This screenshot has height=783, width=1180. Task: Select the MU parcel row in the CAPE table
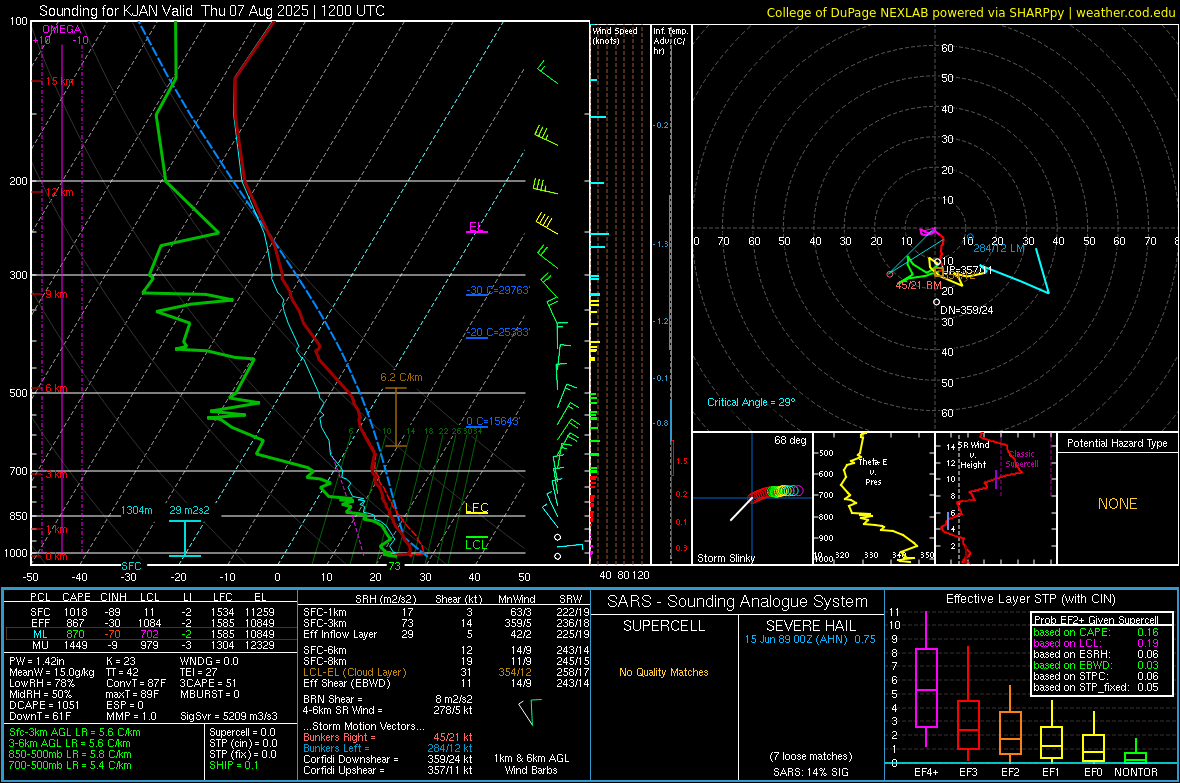151,644
